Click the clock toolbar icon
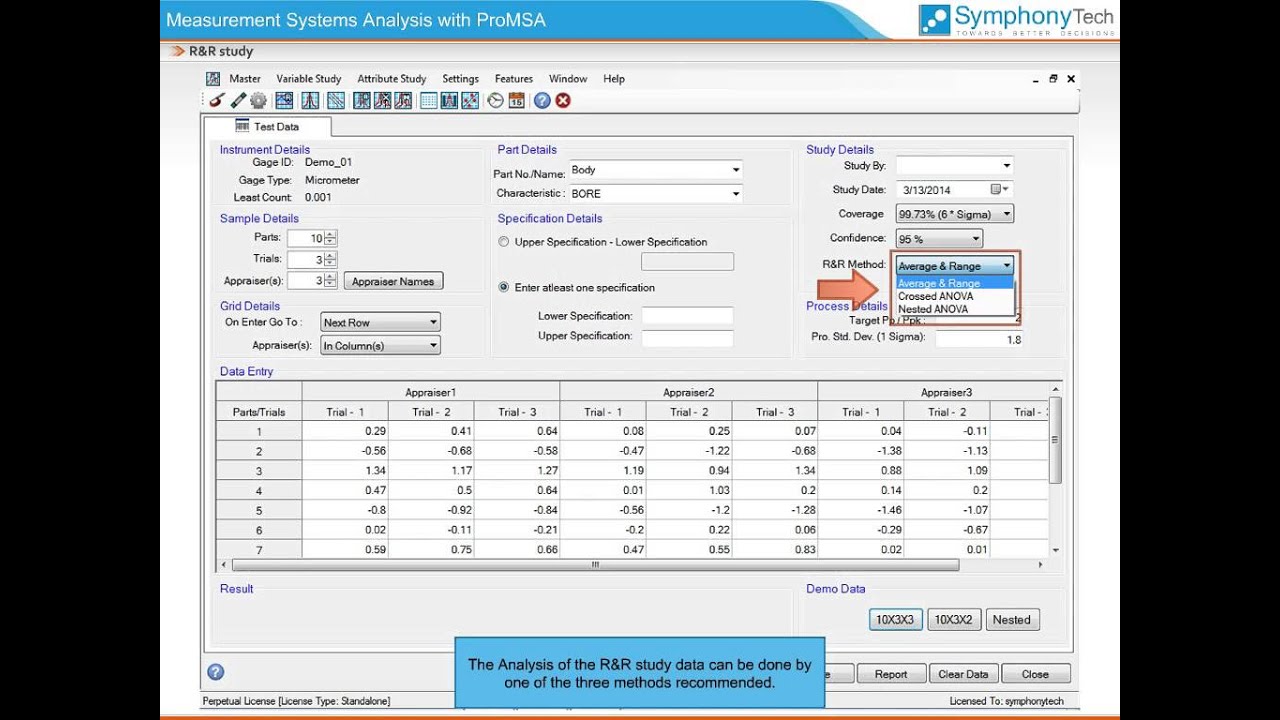The width and height of the screenshot is (1280, 720). (x=495, y=100)
